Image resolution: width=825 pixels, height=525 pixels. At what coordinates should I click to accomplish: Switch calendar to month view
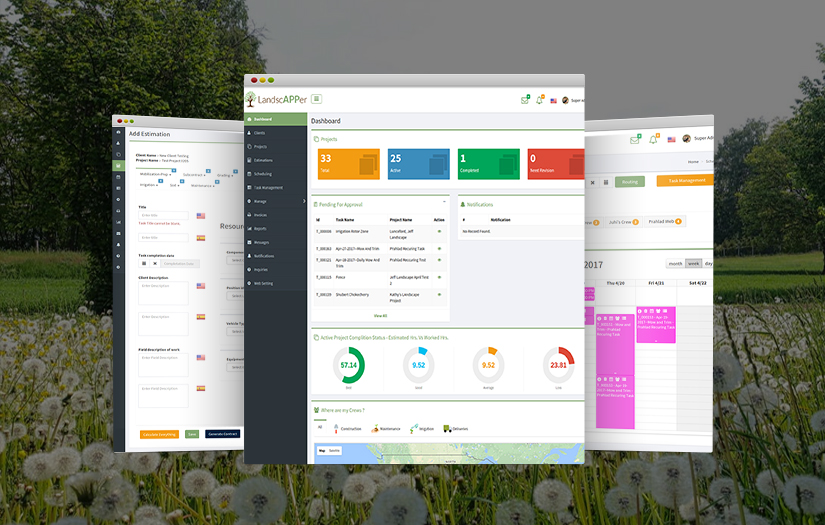pos(675,264)
